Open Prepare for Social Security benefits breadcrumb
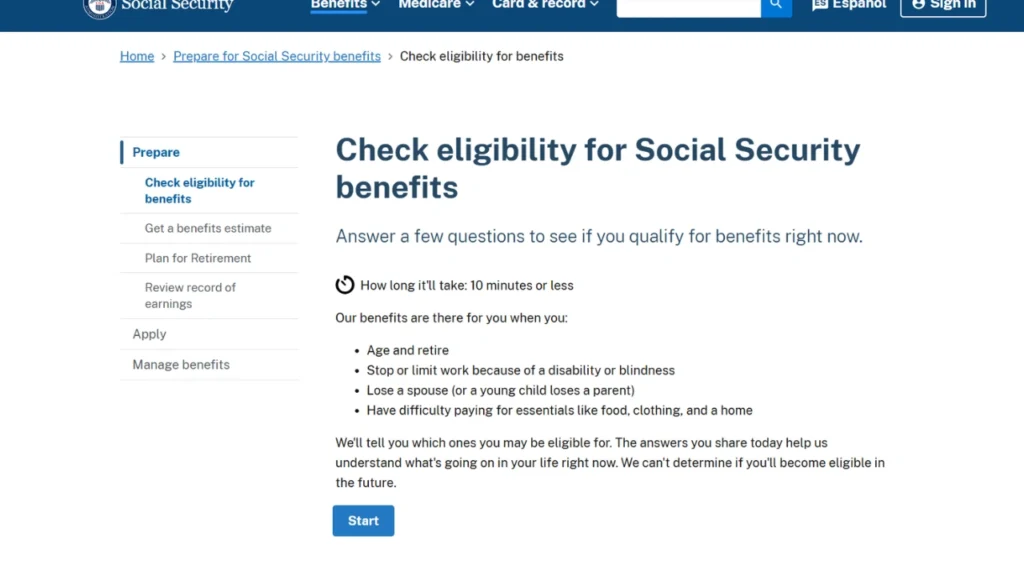The image size is (1024, 576). tap(277, 56)
